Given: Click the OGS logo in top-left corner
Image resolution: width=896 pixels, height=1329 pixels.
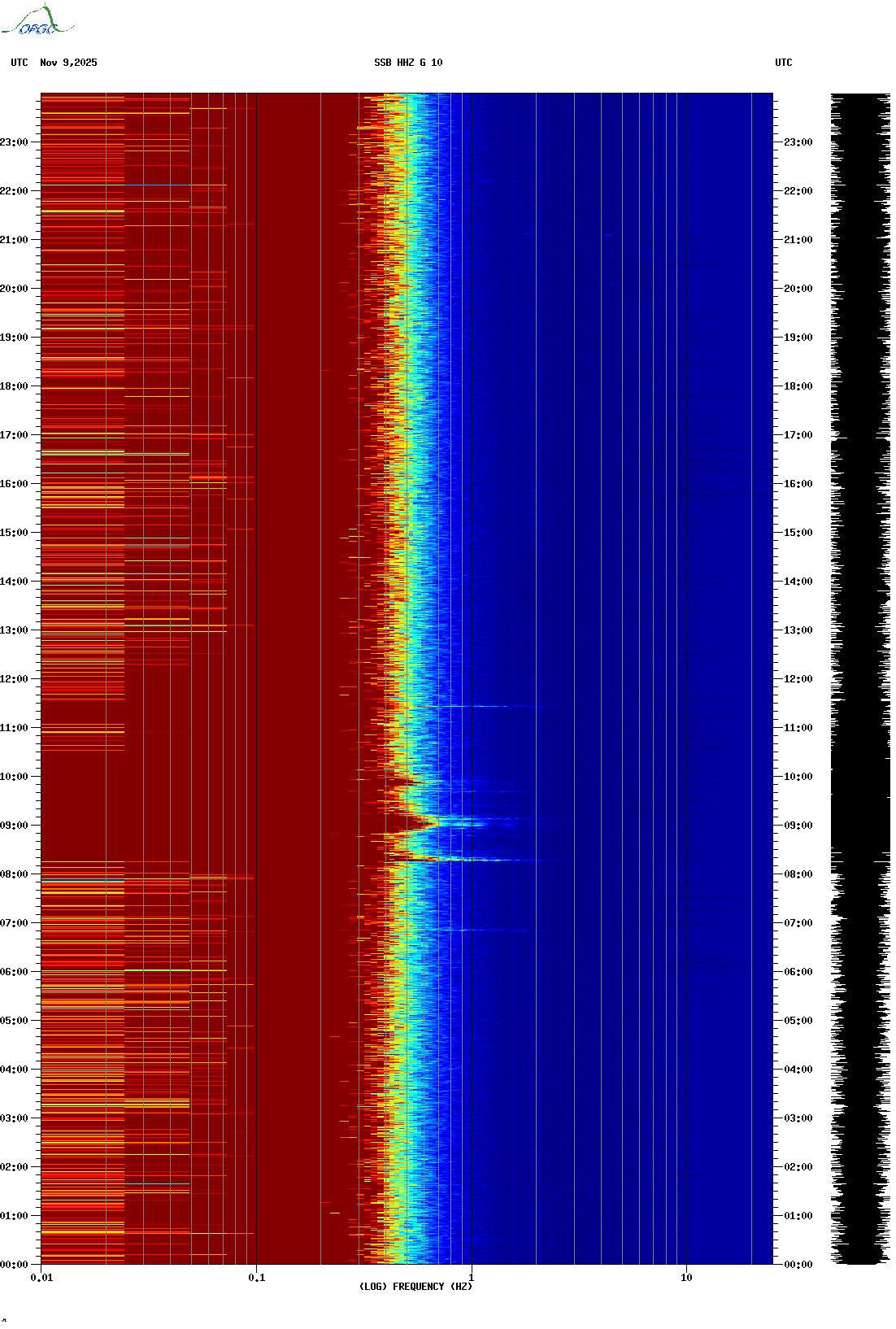Looking at the screenshot, I should [37, 21].
